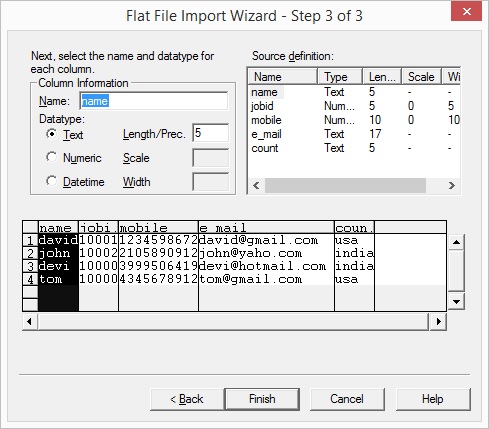Screen dimensions: 489x429
Task: Click the down arrow of preview vertical scrollbar
Action: pos(456,302)
